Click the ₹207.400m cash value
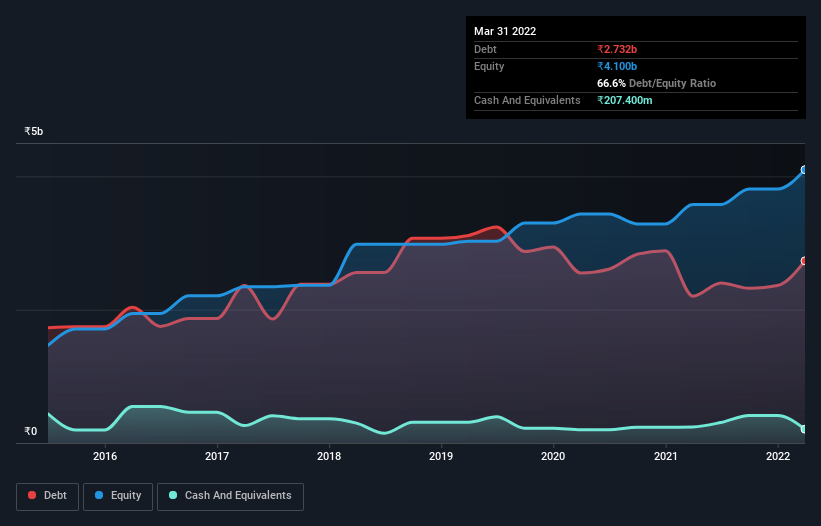Screen dimensions: 821x526 pos(625,100)
